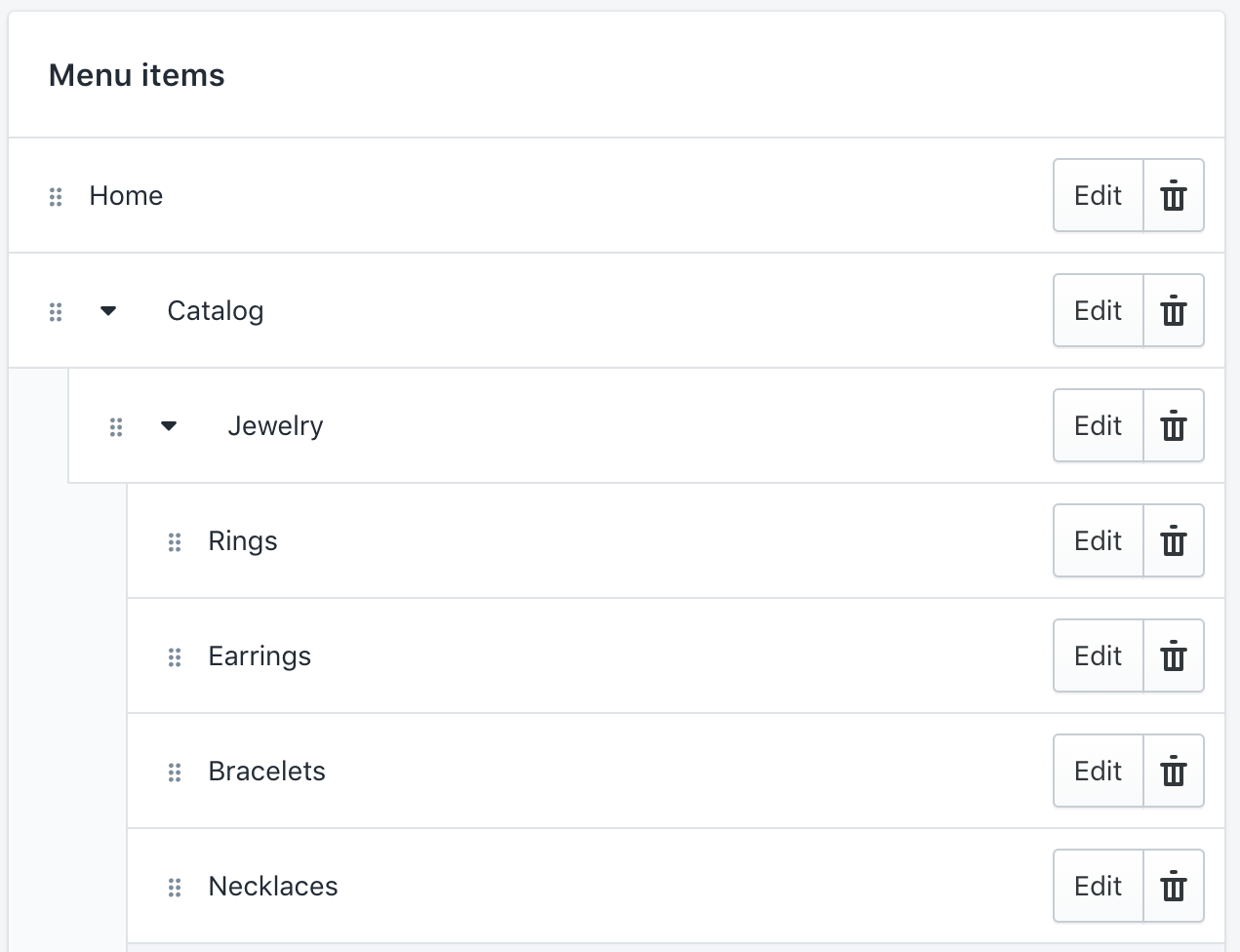Open Edit for the Catalog item
This screenshot has height=952, width=1240.
coord(1099,310)
